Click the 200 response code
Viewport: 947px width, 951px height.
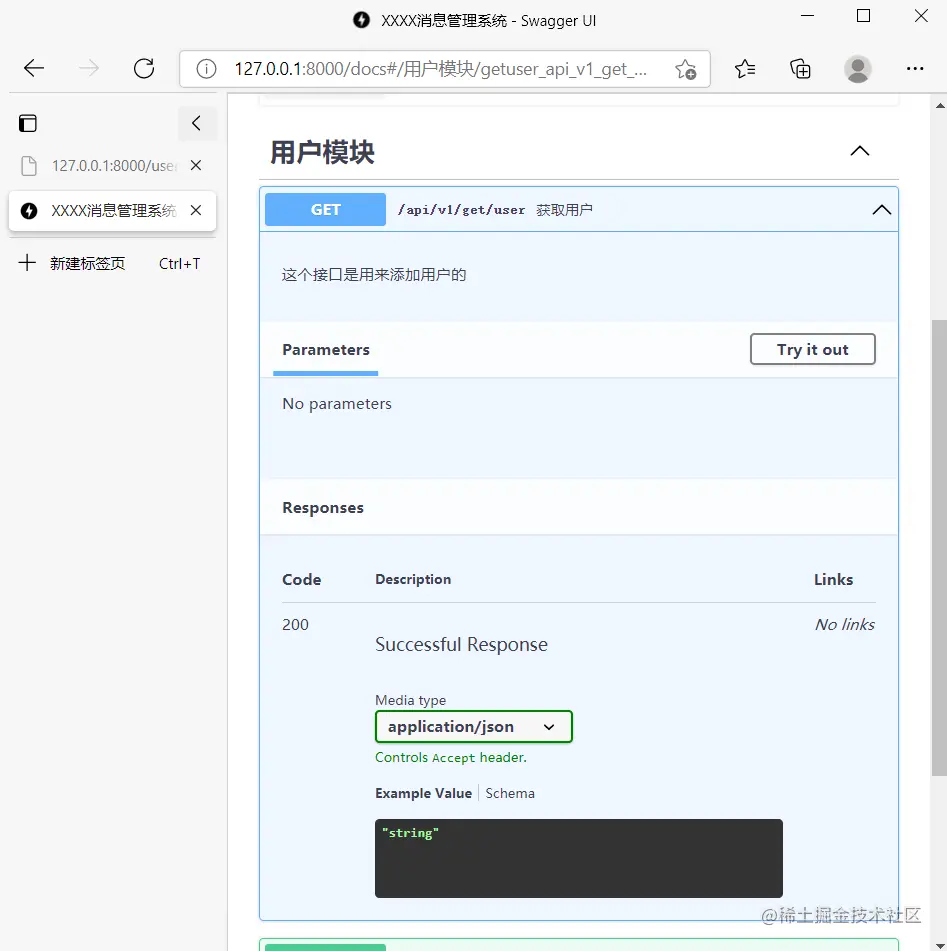pos(295,625)
